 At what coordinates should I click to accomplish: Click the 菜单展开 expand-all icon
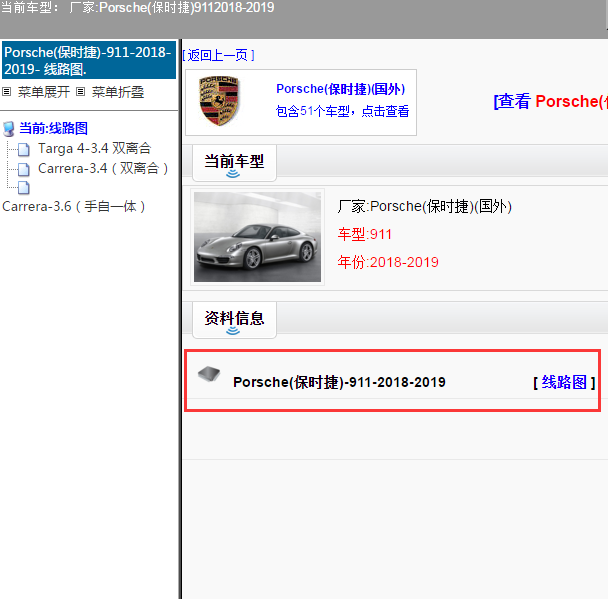coord(7,92)
